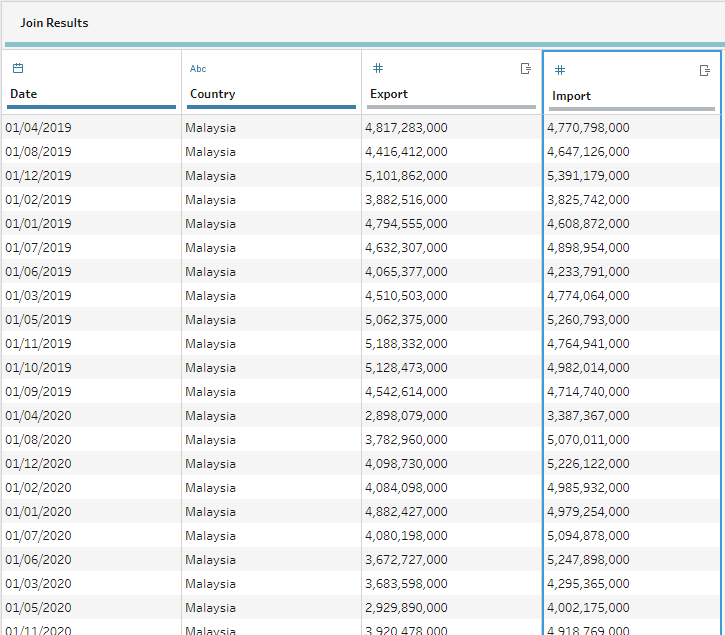
Task: Select the Import column header name
Action: click(x=571, y=96)
